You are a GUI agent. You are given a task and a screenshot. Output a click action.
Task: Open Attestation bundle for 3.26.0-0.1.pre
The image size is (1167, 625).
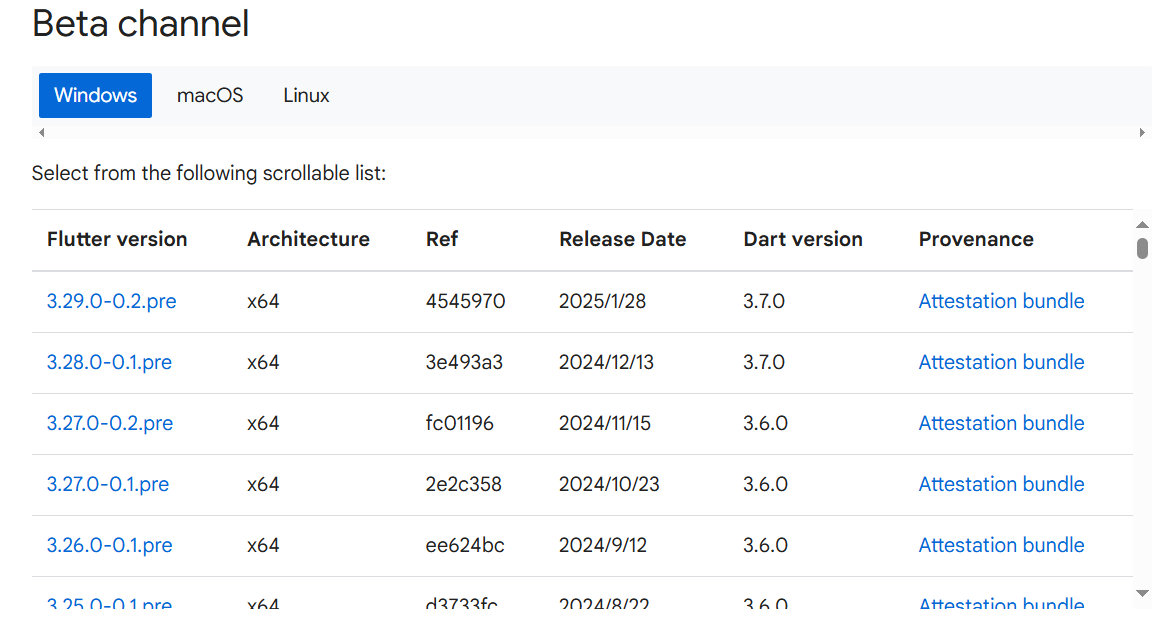[1001, 545]
